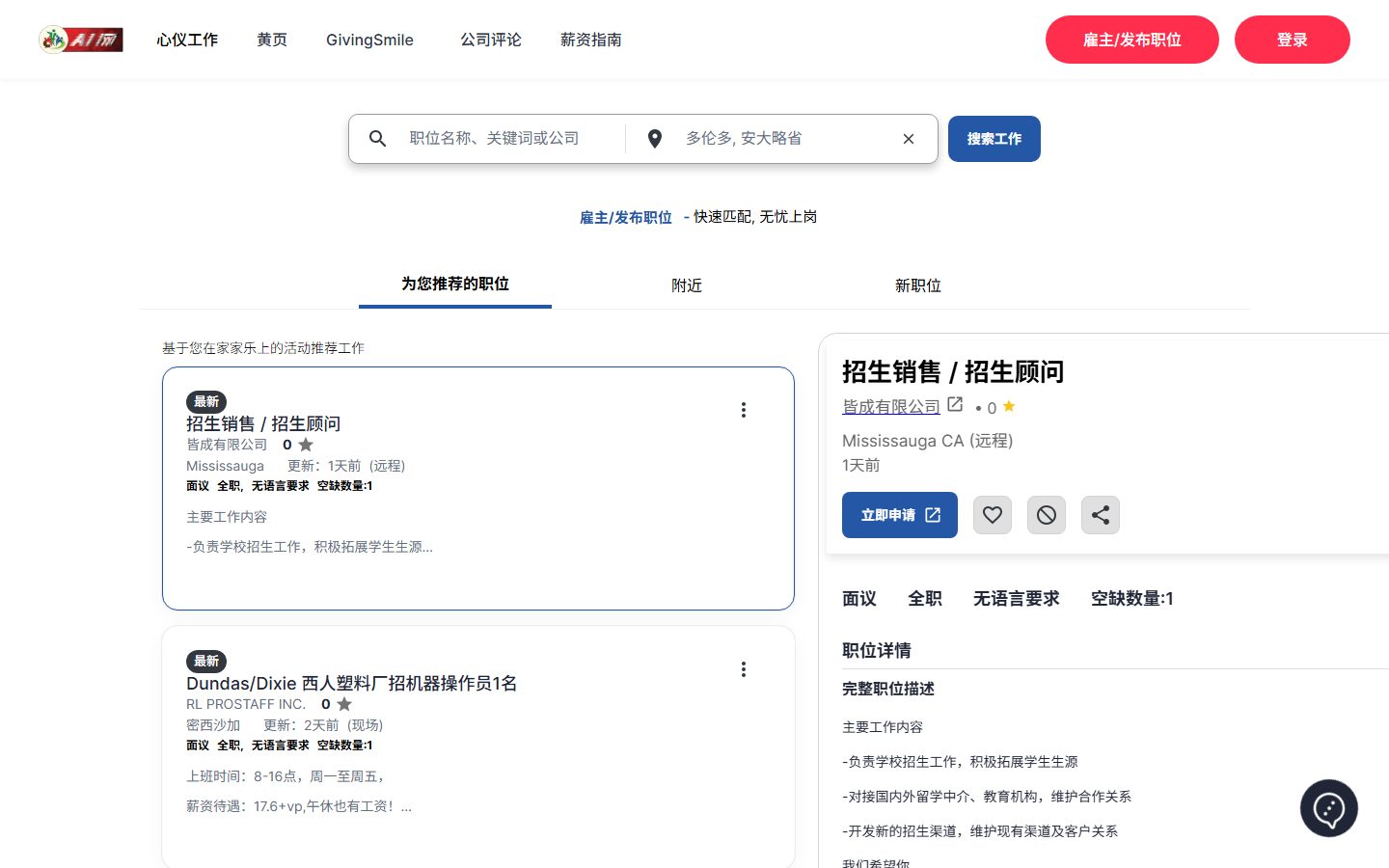Click the 最新 badge on the 招生销售 card
The width and height of the screenshot is (1389, 868).
coord(206,401)
